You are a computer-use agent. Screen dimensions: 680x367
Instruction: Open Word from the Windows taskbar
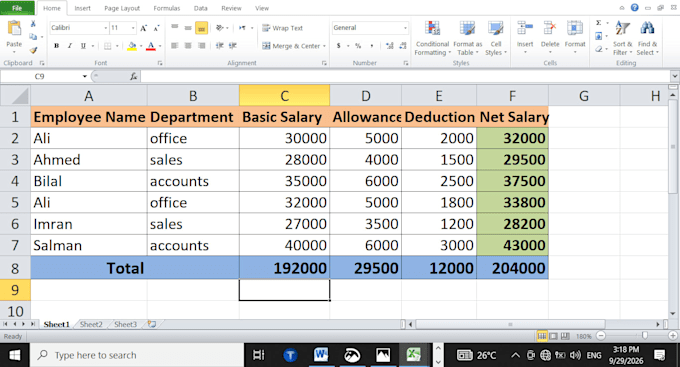321,355
